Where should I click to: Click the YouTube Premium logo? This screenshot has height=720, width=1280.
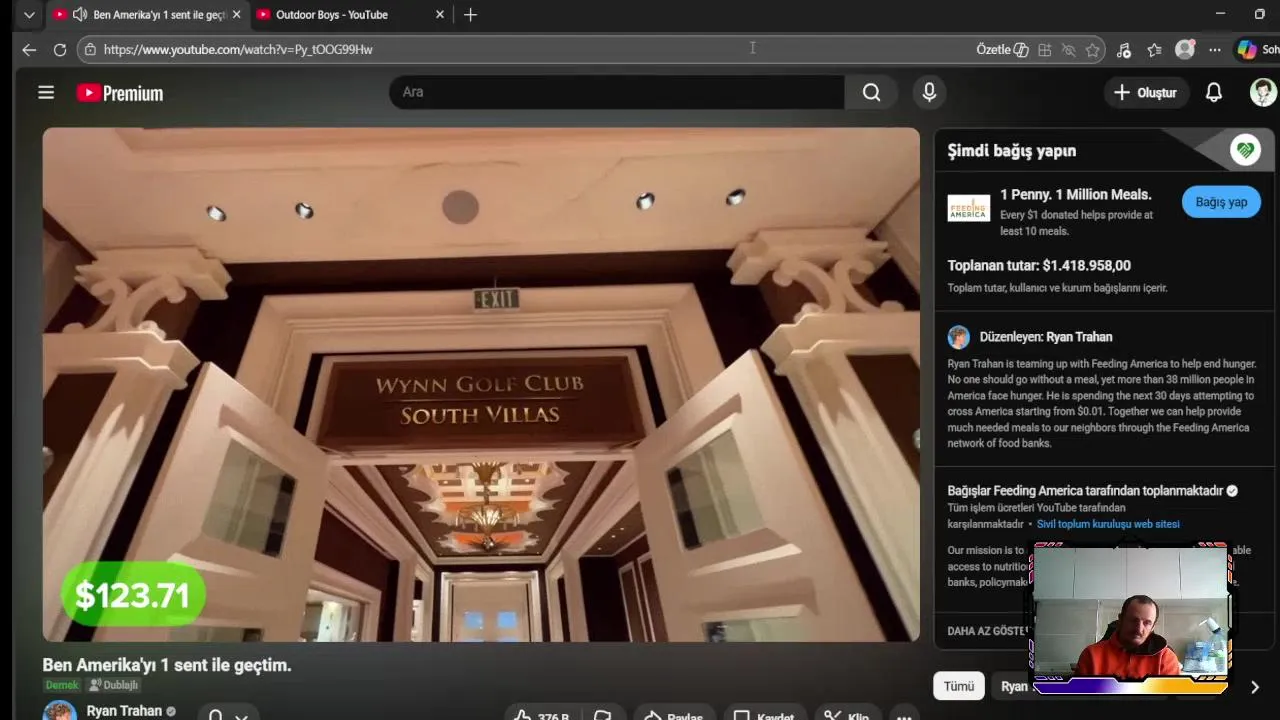(x=120, y=93)
